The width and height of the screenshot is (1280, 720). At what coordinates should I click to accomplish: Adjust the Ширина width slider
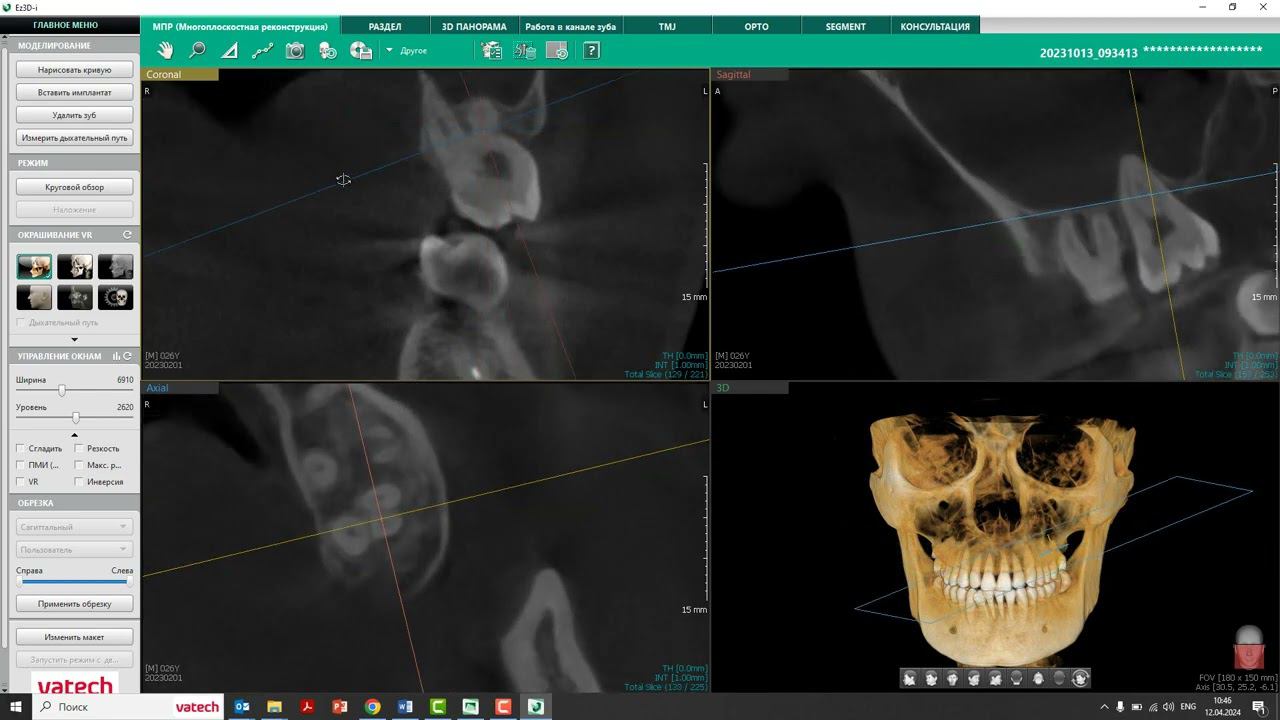tap(62, 390)
